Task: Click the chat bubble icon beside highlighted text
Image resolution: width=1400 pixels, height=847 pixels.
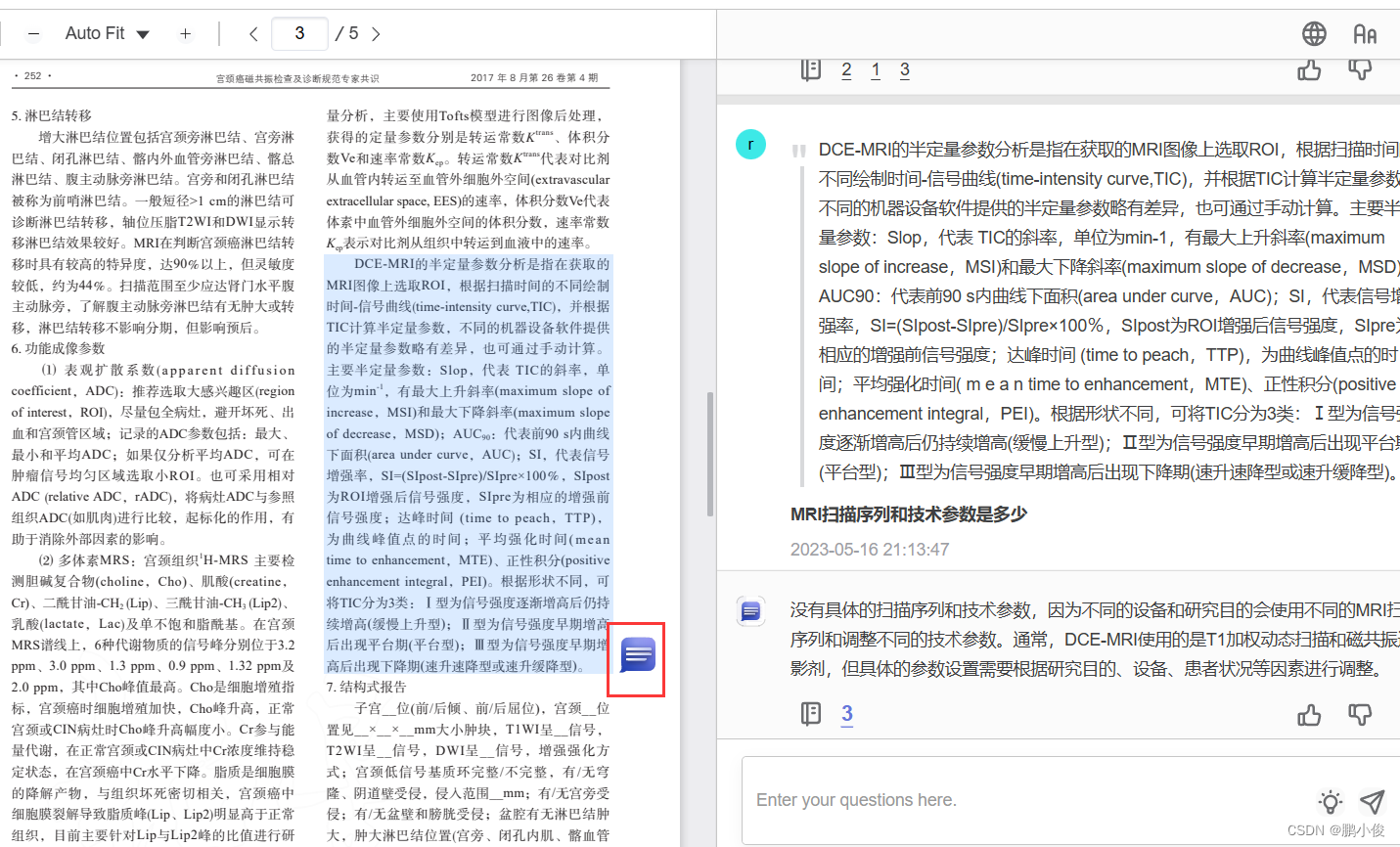Action: coord(638,655)
